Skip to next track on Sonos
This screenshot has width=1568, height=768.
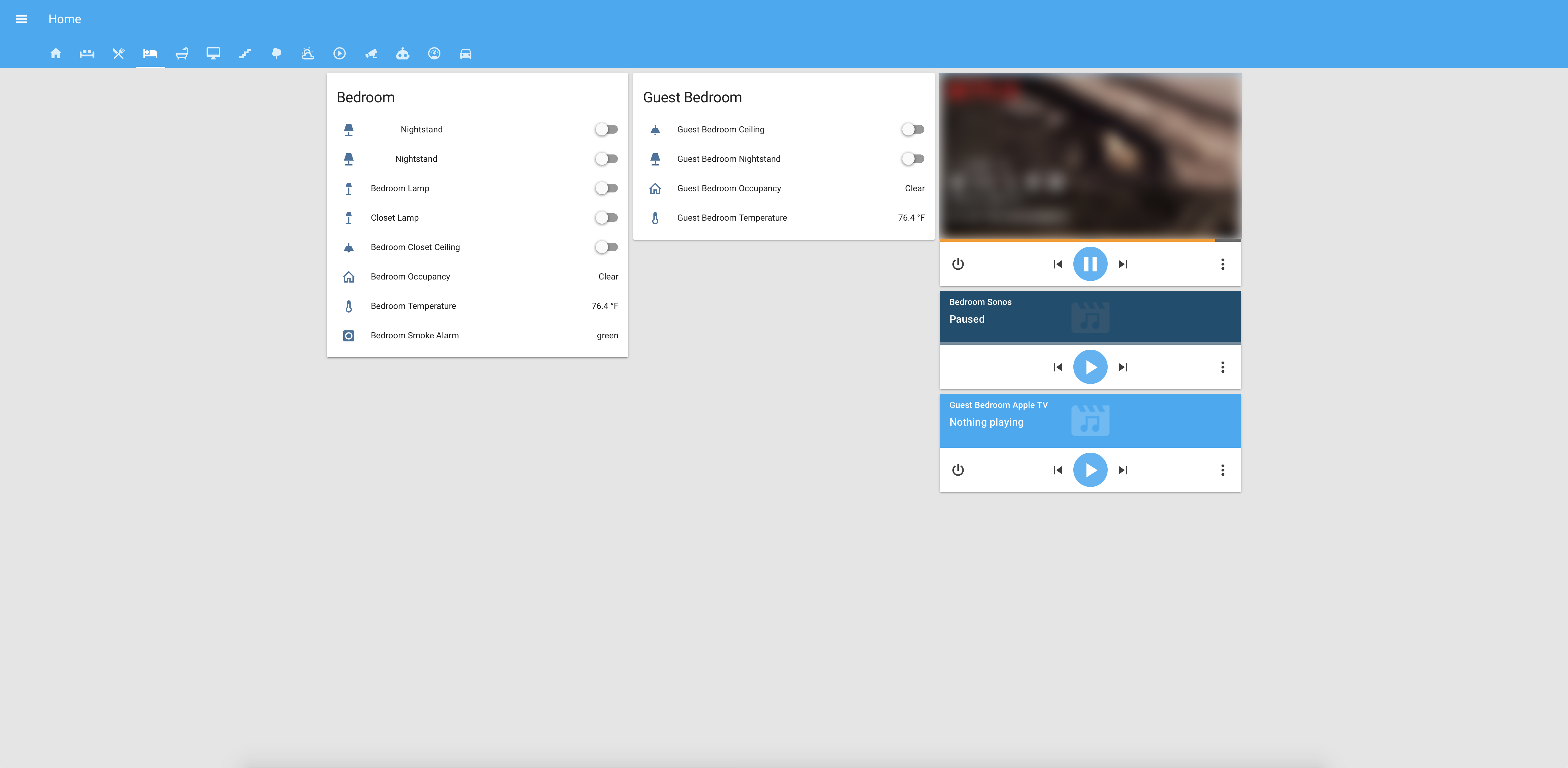(1122, 367)
